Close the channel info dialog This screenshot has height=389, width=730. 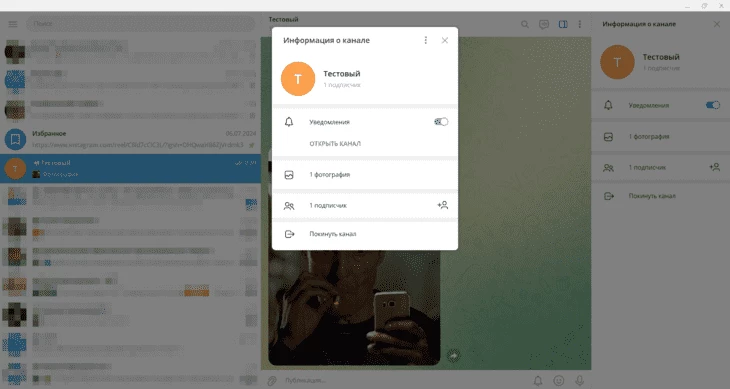pos(445,40)
